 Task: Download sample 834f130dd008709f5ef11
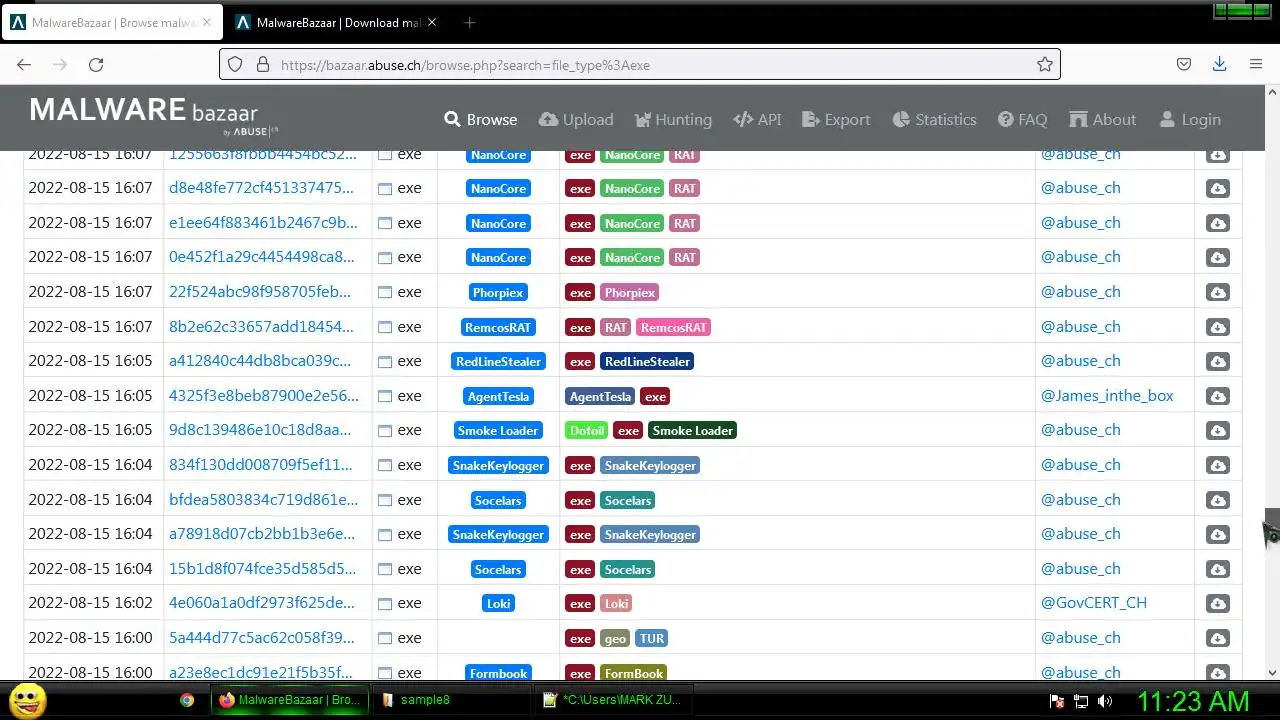coord(1217,465)
